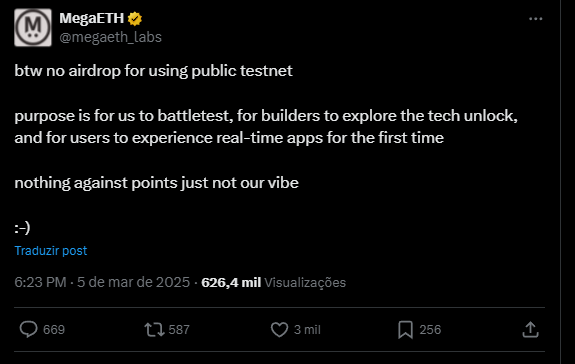Bookmark the post with the bookmark icon
Screen dimensions: 575x364
tap(406, 329)
